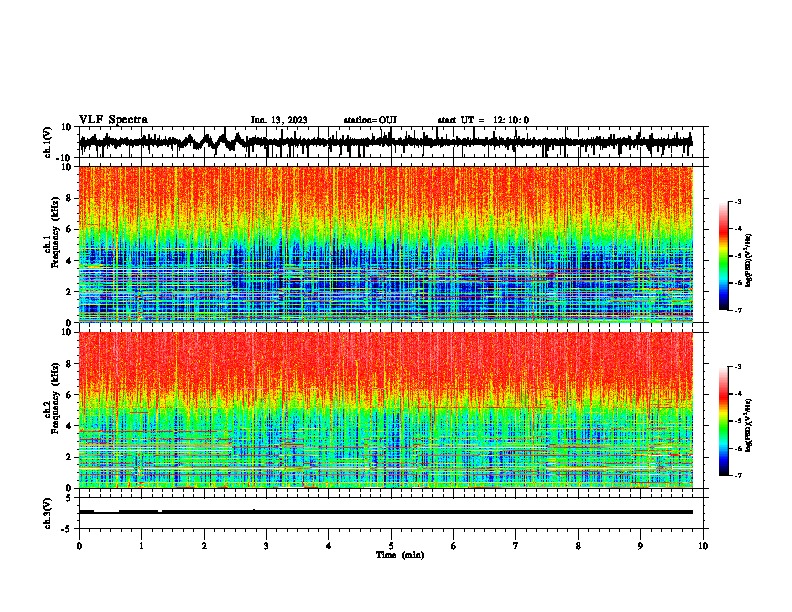The height and width of the screenshot is (612, 792).
Task: Select the date text "Jan. 13, 2023"
Action: [279, 120]
